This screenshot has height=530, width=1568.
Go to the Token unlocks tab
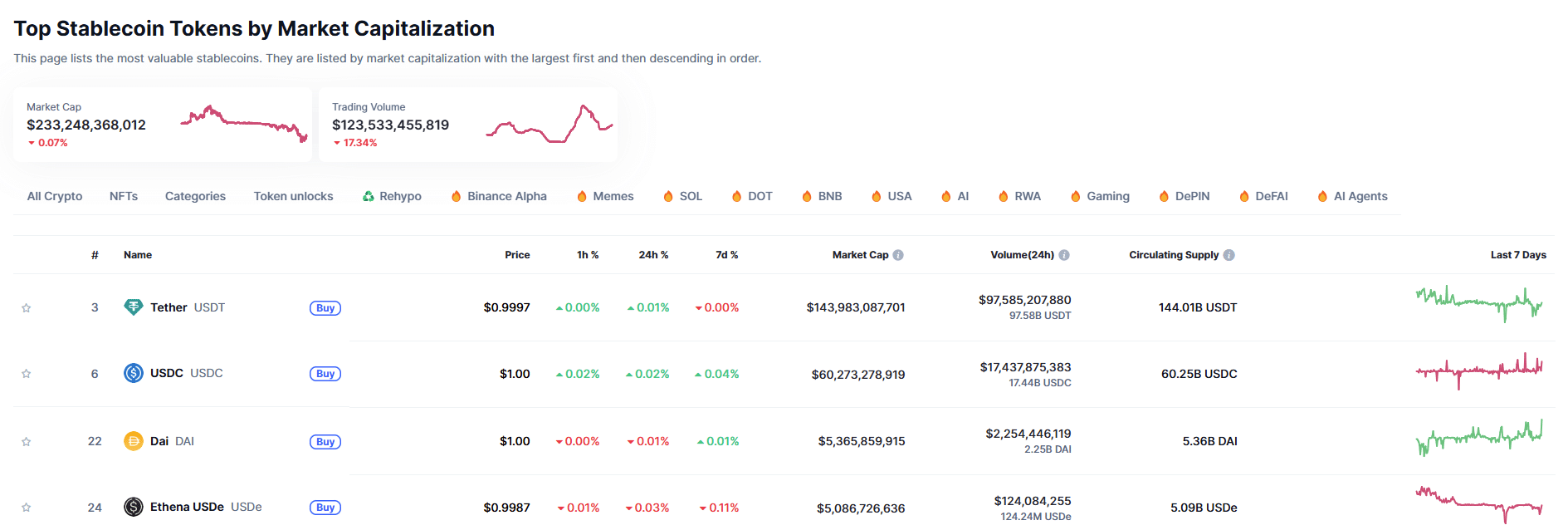[294, 196]
